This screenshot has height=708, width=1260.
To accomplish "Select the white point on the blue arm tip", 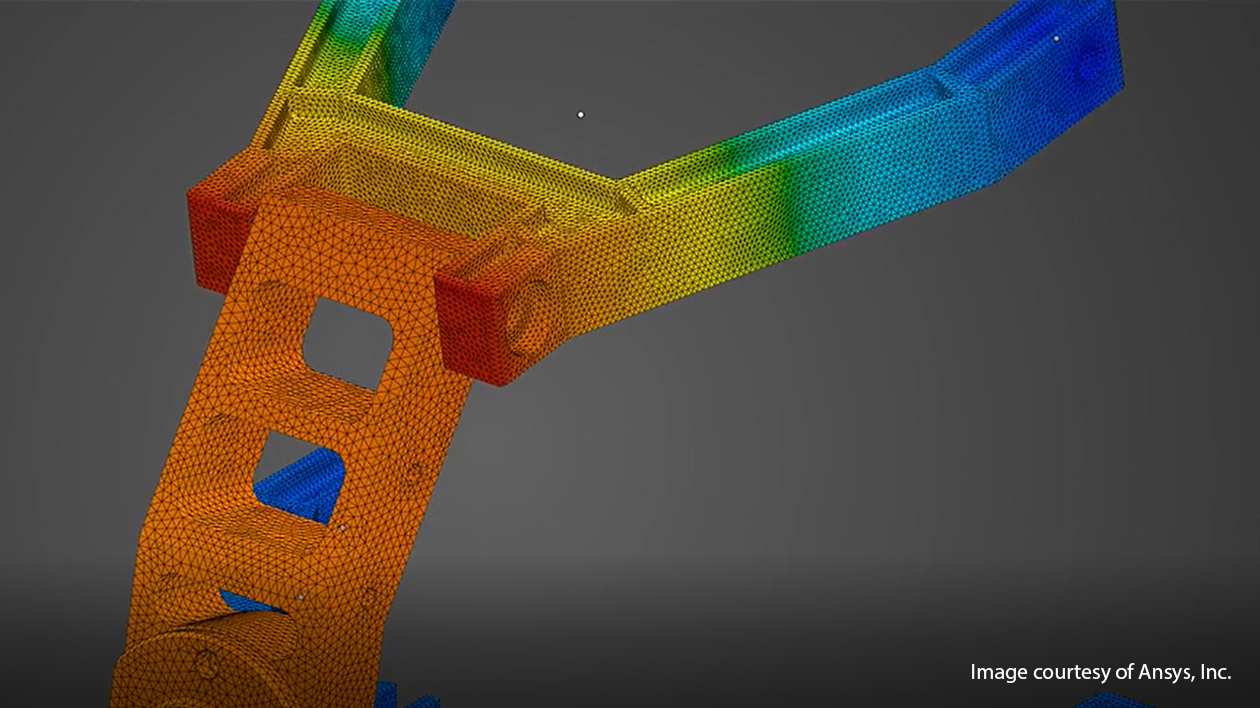I will pos(1056,39).
